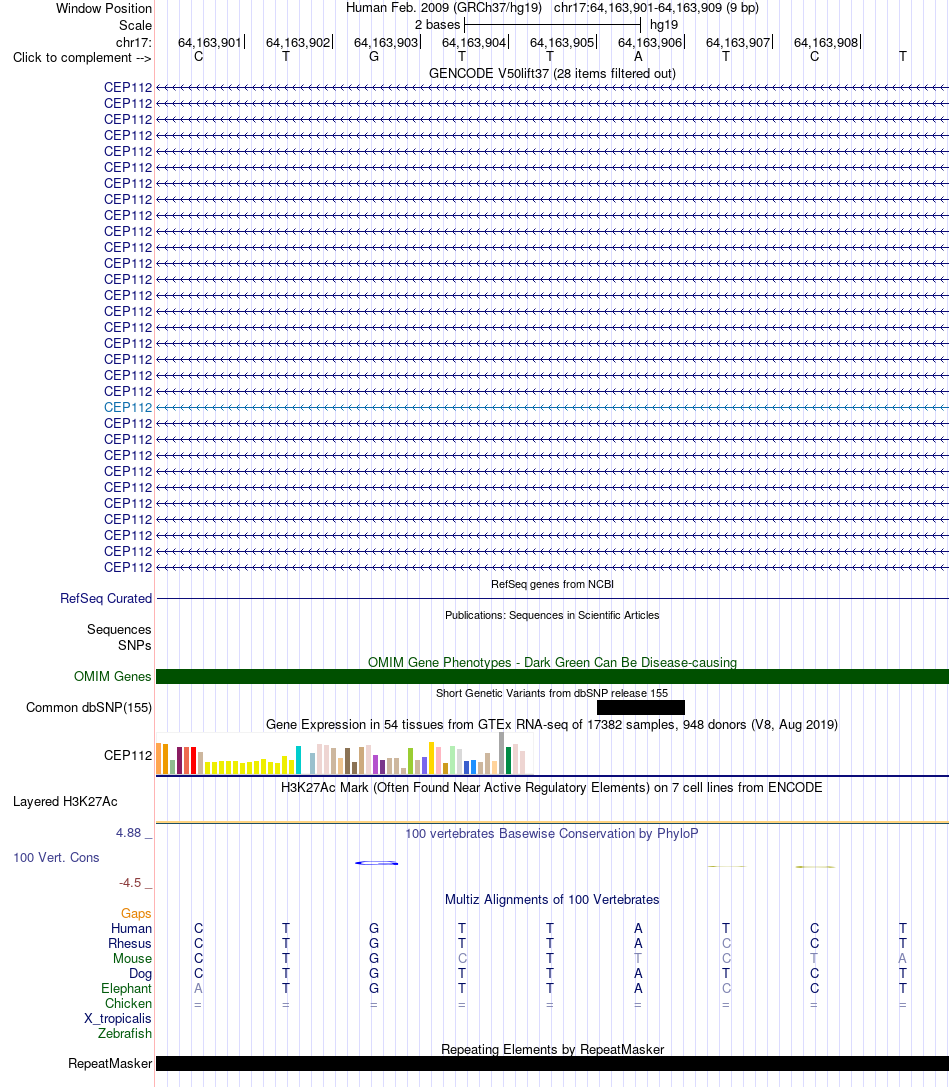Select the chr17:64,163,901-64,163,909 position text
This screenshot has width=950, height=1087.
pos(656,8)
